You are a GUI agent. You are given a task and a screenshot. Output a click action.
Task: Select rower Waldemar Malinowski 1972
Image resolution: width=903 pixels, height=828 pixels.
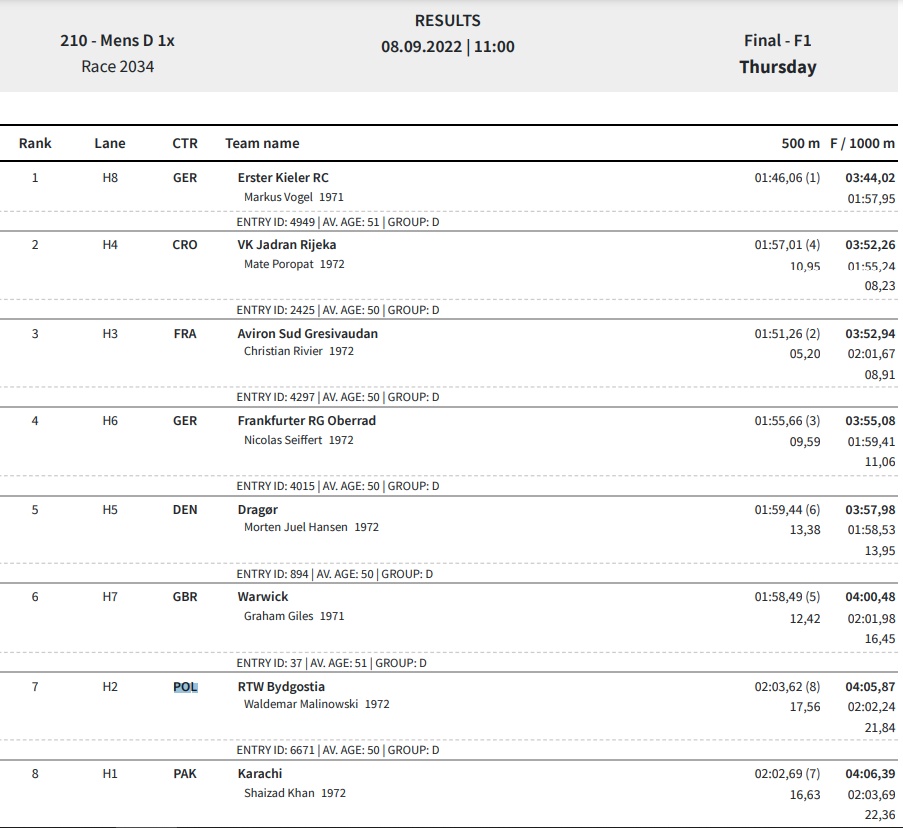click(x=317, y=704)
